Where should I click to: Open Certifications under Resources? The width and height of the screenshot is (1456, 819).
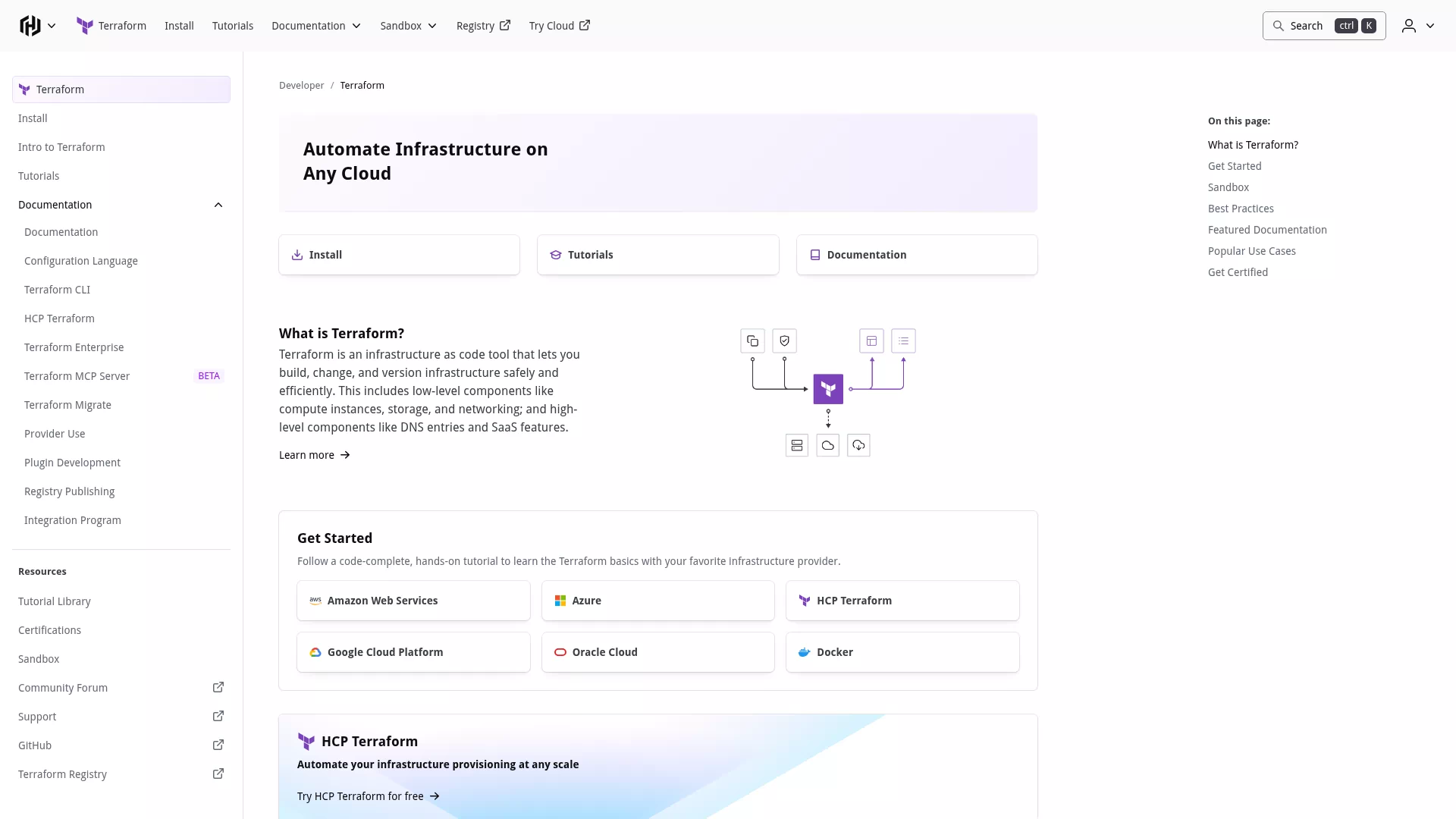[x=121, y=630]
